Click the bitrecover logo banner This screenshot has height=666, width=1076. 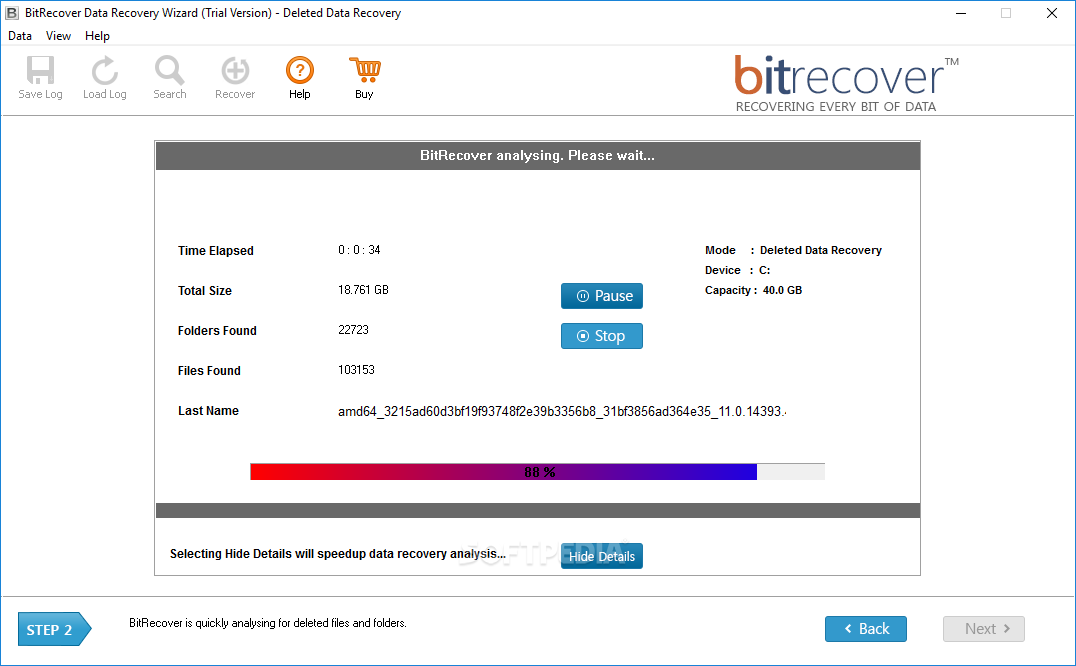pyautogui.click(x=846, y=83)
